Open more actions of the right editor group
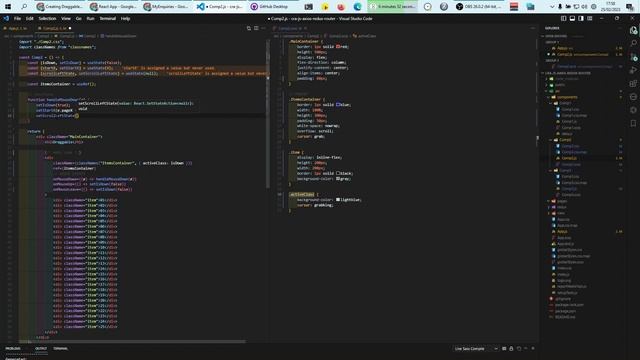640x360 pixels. (x=533, y=28)
